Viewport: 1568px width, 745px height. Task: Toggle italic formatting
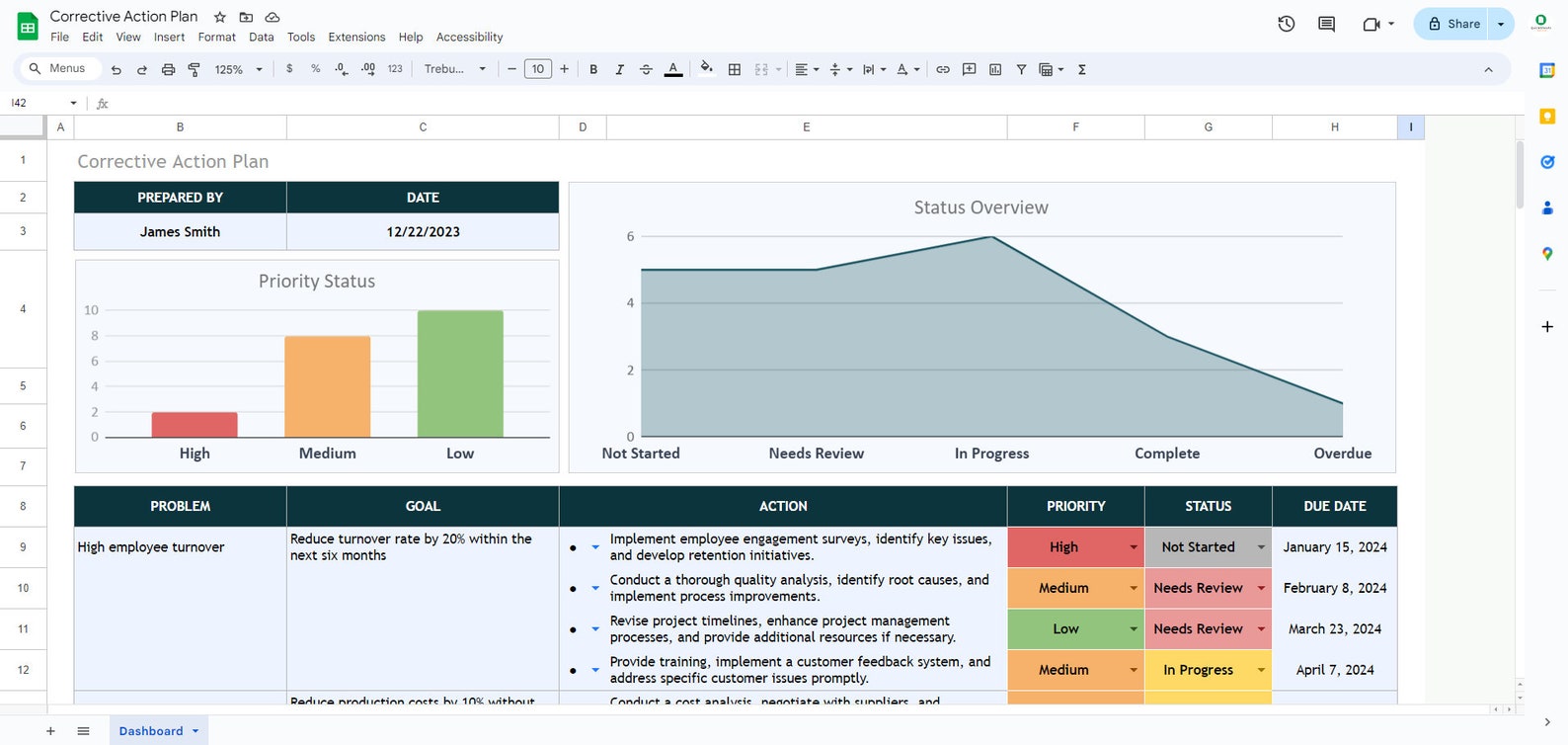click(619, 69)
